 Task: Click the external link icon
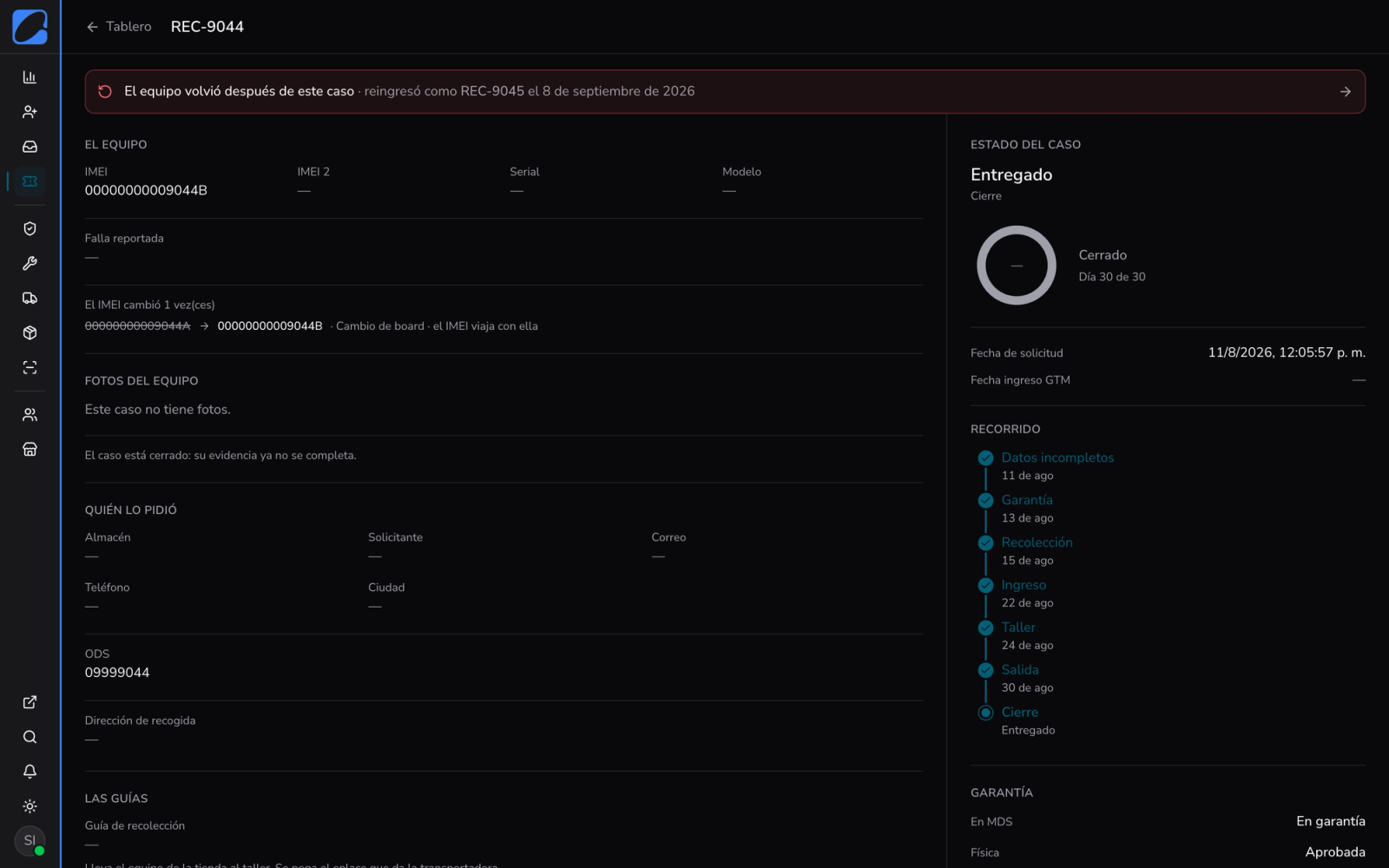click(x=30, y=702)
